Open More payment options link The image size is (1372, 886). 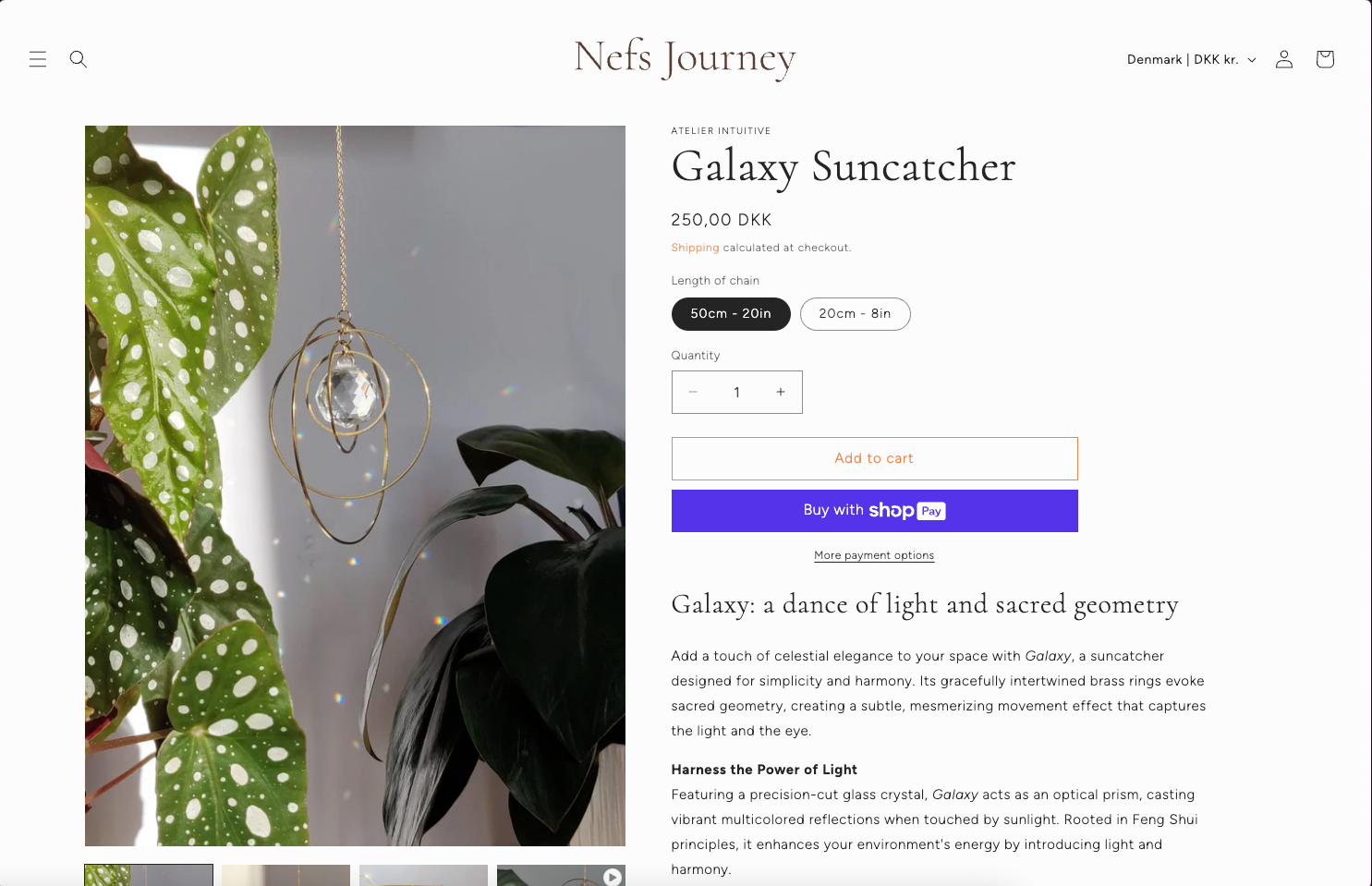(874, 555)
